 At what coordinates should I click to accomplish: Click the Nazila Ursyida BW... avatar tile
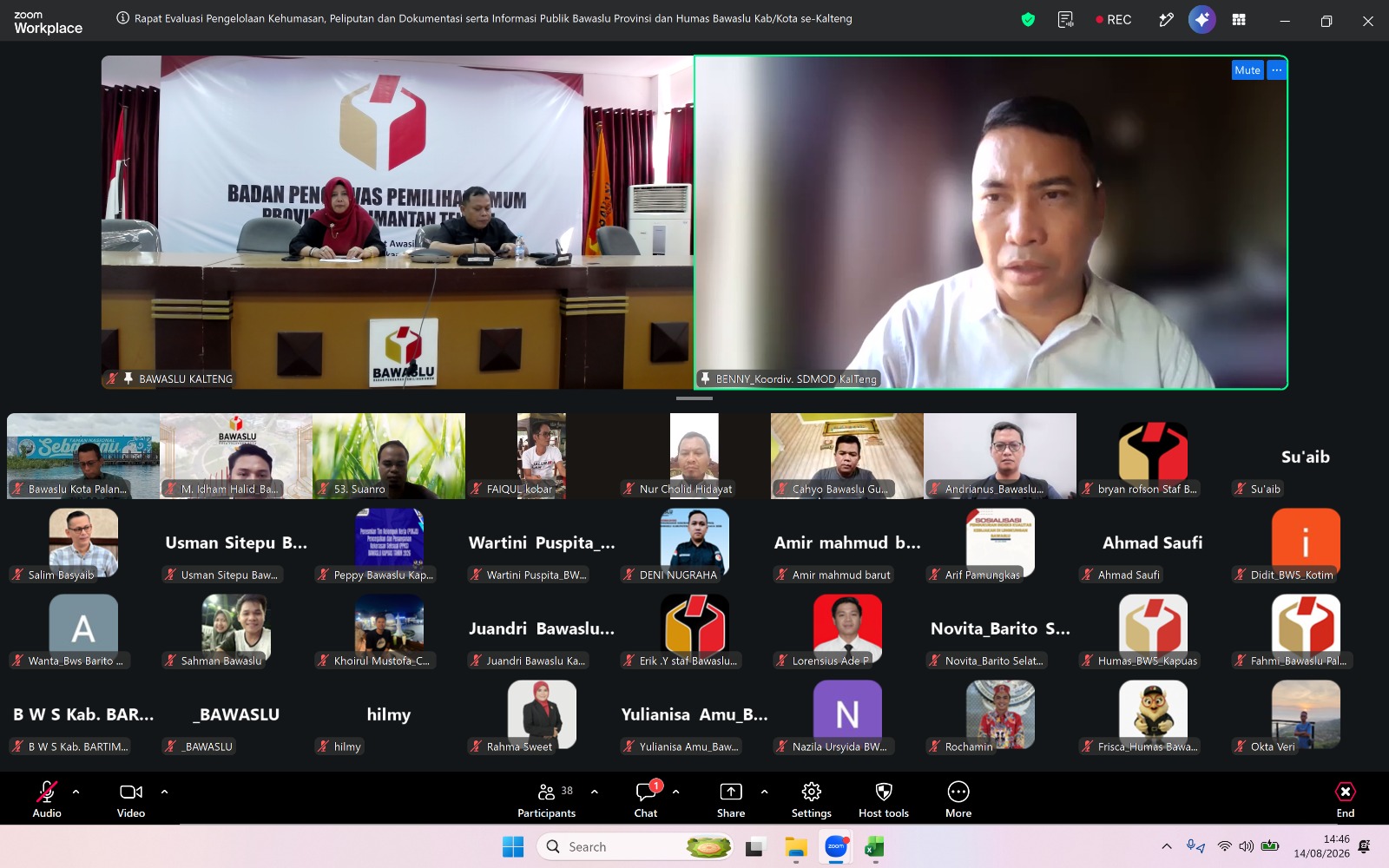(x=847, y=714)
